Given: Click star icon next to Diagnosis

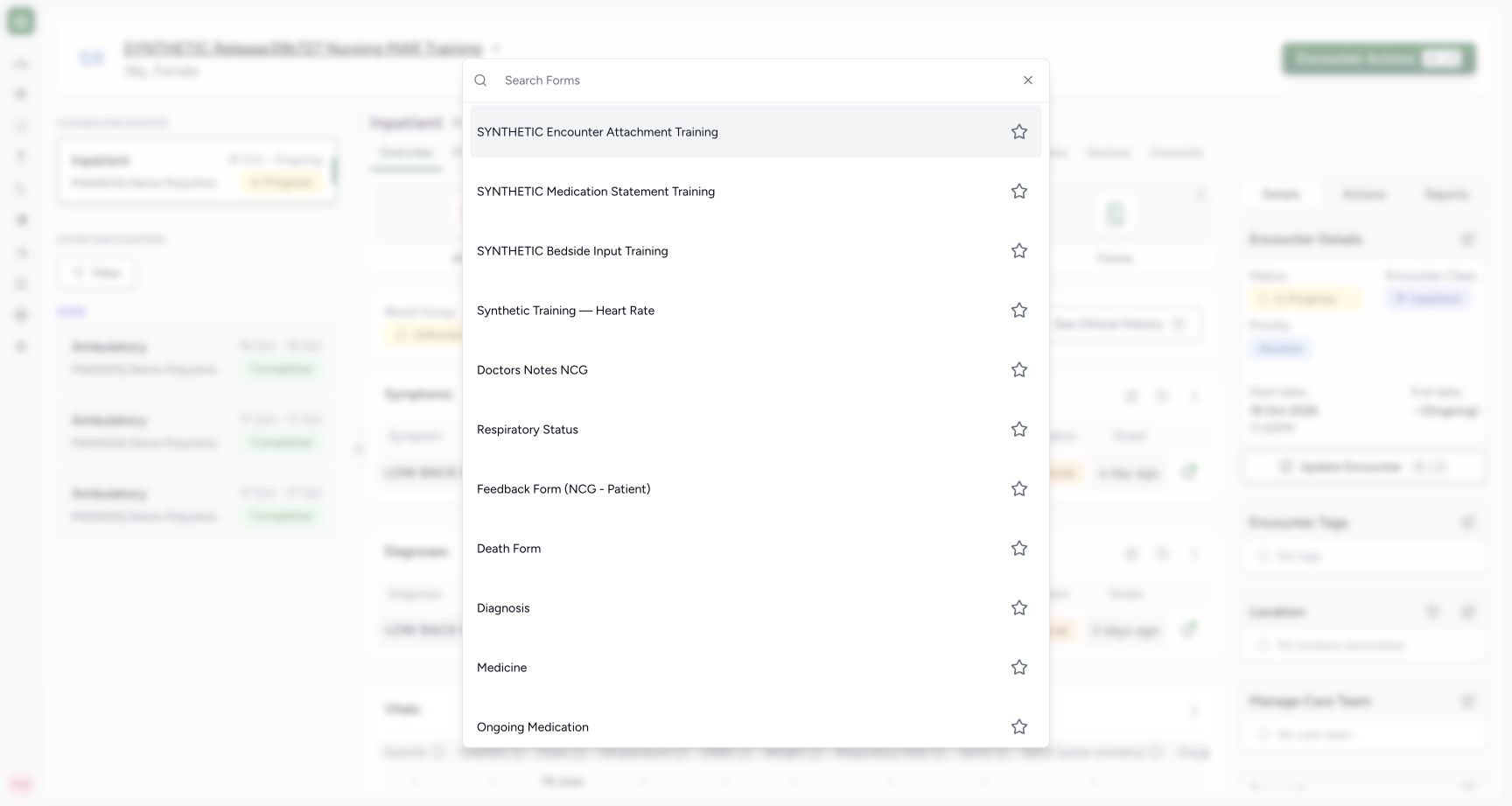Looking at the screenshot, I should [1018, 608].
